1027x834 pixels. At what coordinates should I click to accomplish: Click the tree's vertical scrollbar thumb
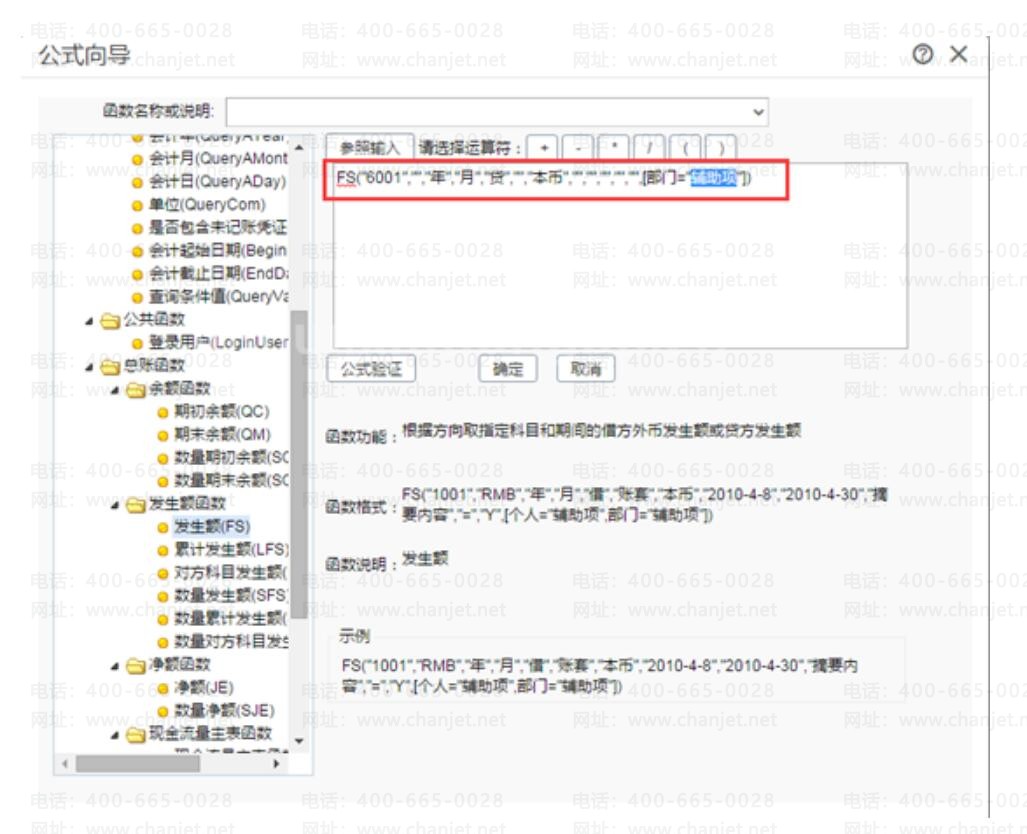[299, 464]
